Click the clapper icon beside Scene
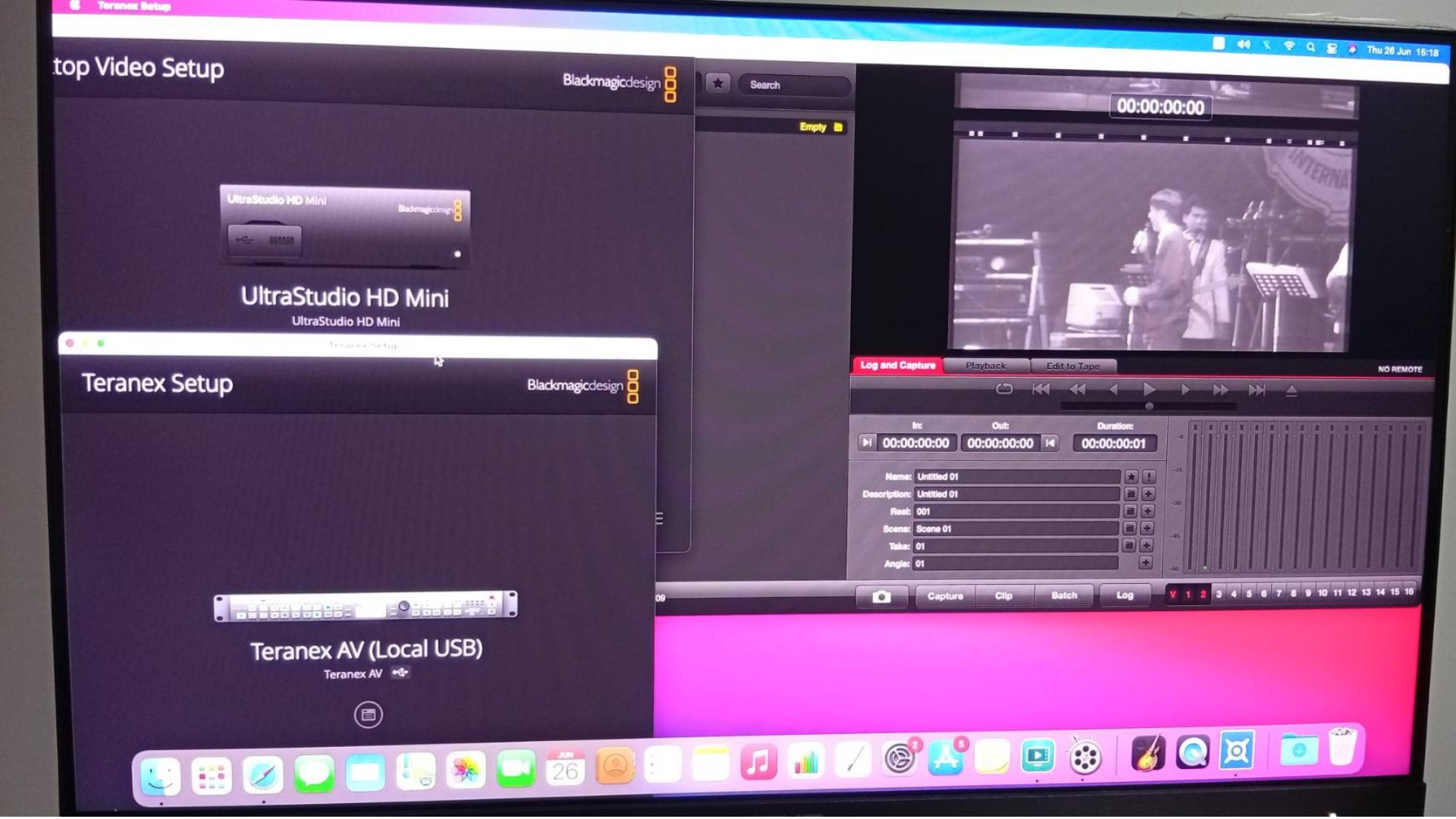1456x819 pixels. click(x=1128, y=528)
